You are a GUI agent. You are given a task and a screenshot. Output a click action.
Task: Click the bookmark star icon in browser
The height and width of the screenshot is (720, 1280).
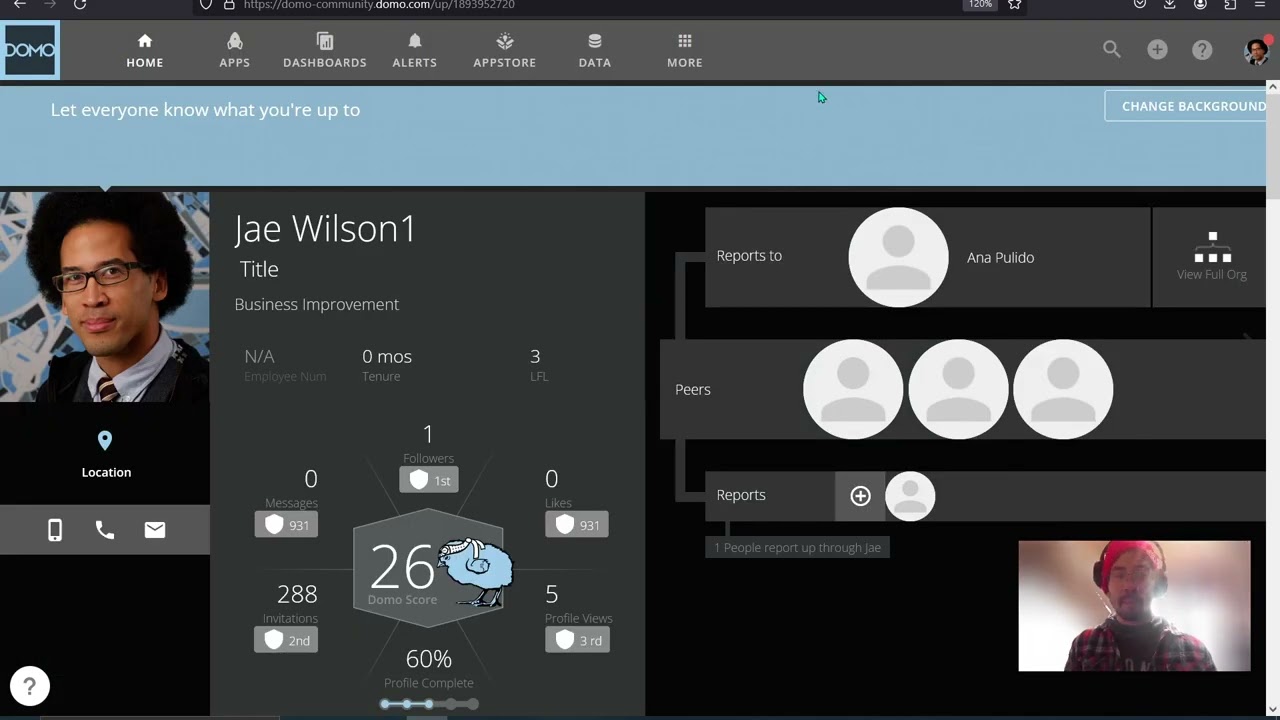coord(1014,5)
